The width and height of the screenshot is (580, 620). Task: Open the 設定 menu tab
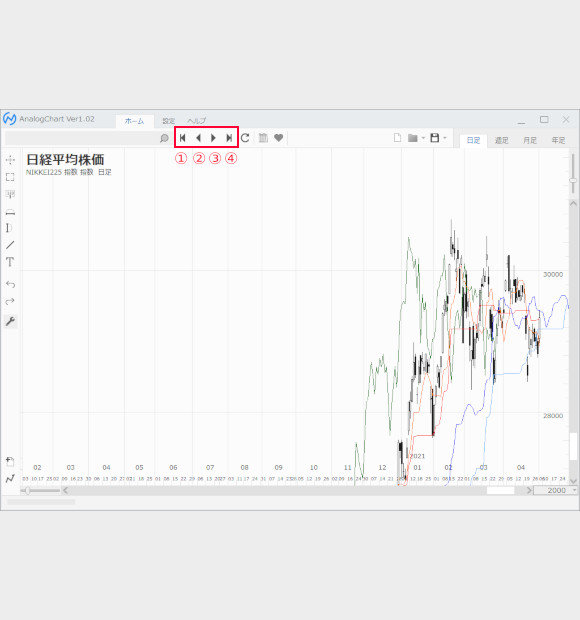[x=169, y=121]
